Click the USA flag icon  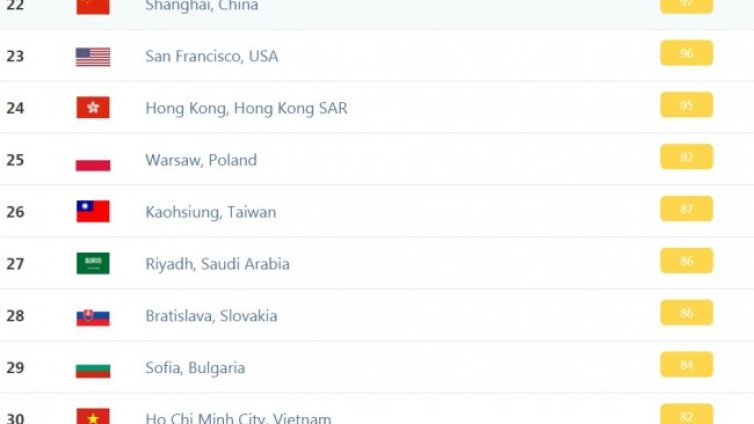point(93,56)
